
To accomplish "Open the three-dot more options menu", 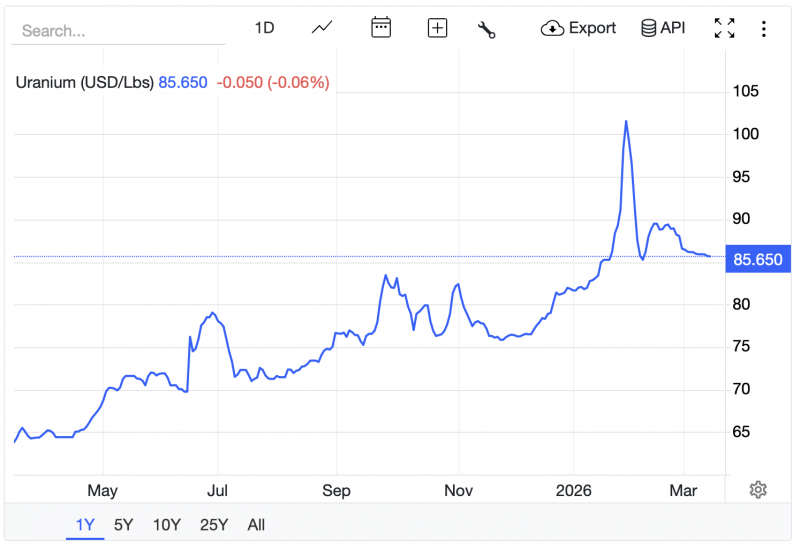I will [x=764, y=28].
